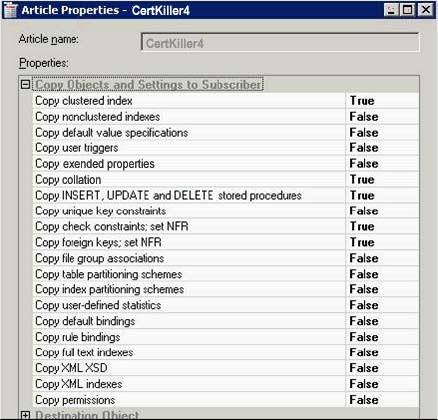Expand the Destination Object section

[x=25, y=415]
